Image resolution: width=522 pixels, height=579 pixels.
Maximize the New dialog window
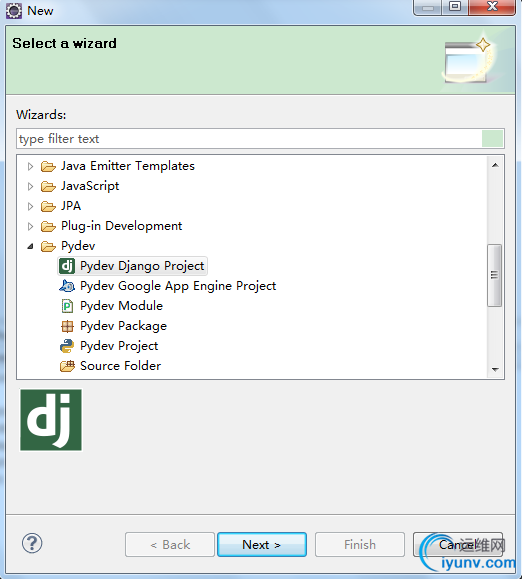(455, 7)
